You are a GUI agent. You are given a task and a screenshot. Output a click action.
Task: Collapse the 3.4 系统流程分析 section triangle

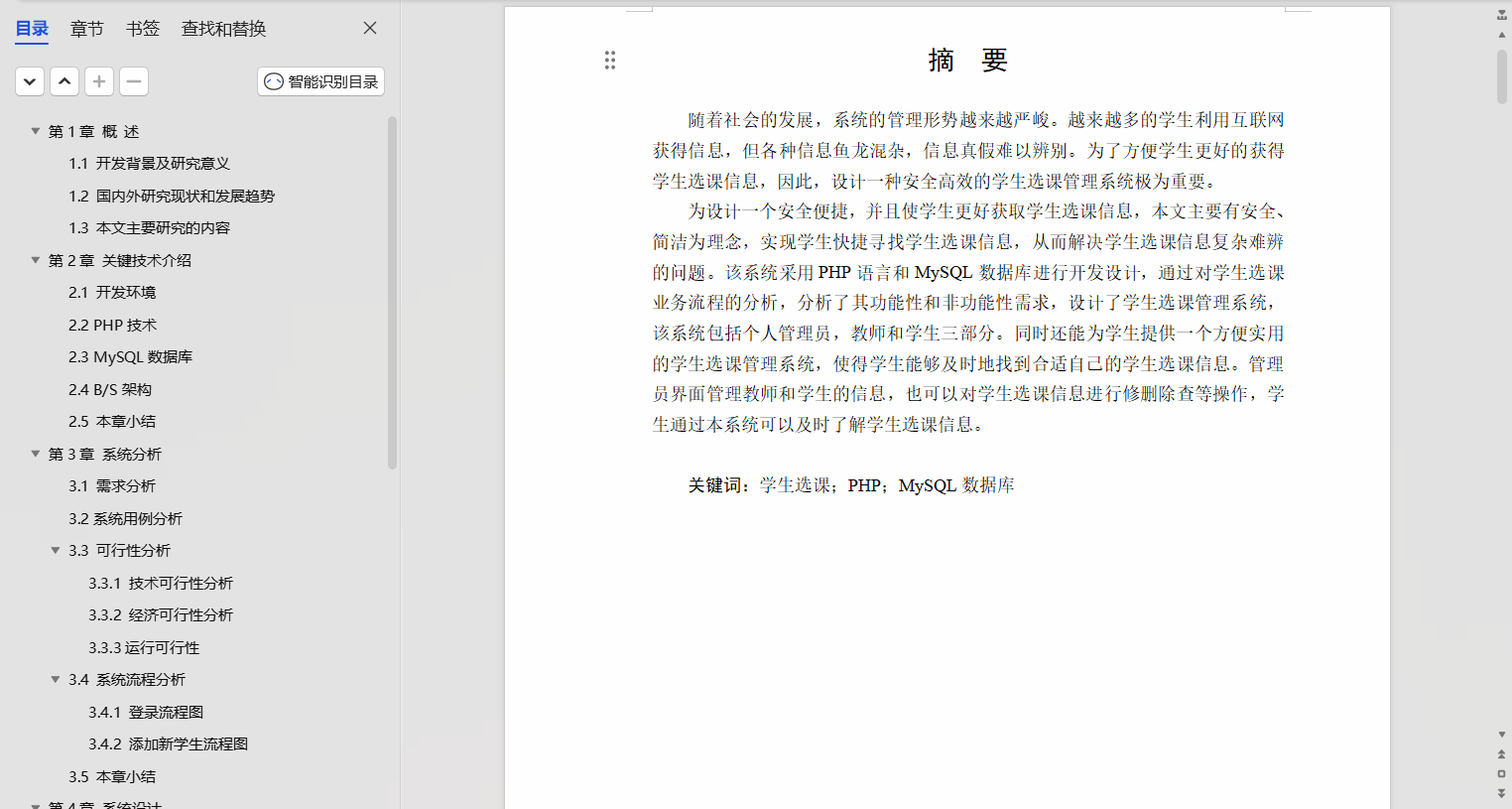click(x=56, y=679)
